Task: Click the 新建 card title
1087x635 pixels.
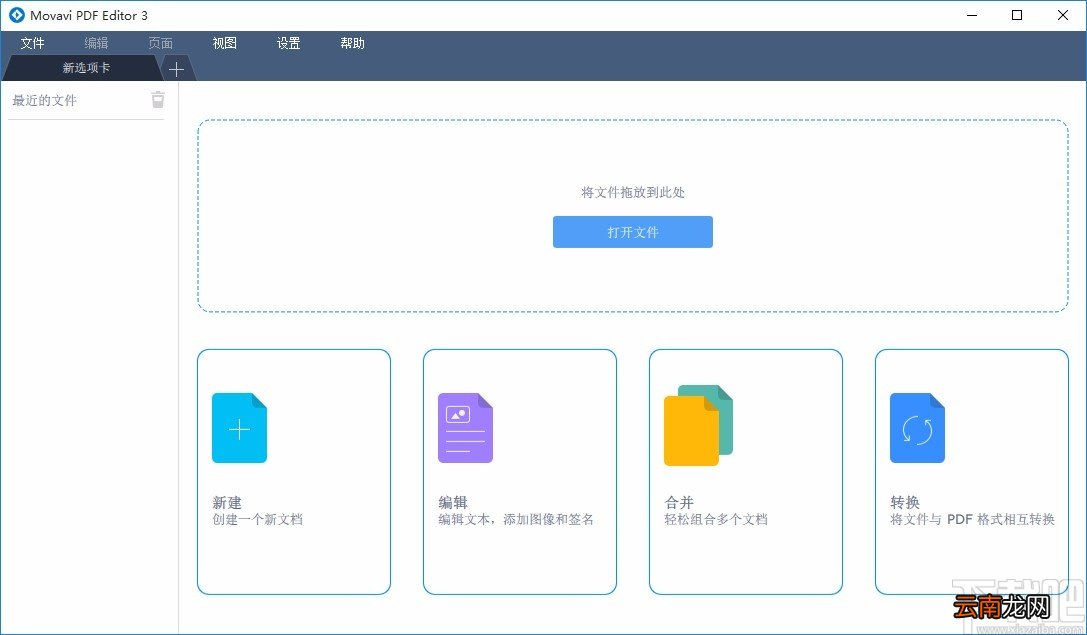Action: click(227, 502)
